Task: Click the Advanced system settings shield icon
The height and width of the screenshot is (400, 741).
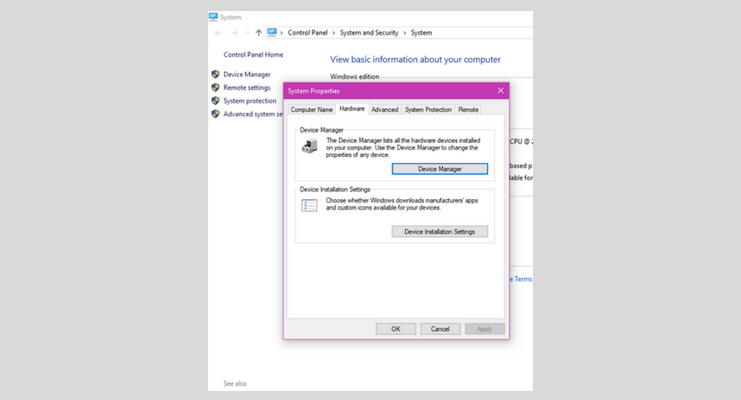Action: [215, 114]
